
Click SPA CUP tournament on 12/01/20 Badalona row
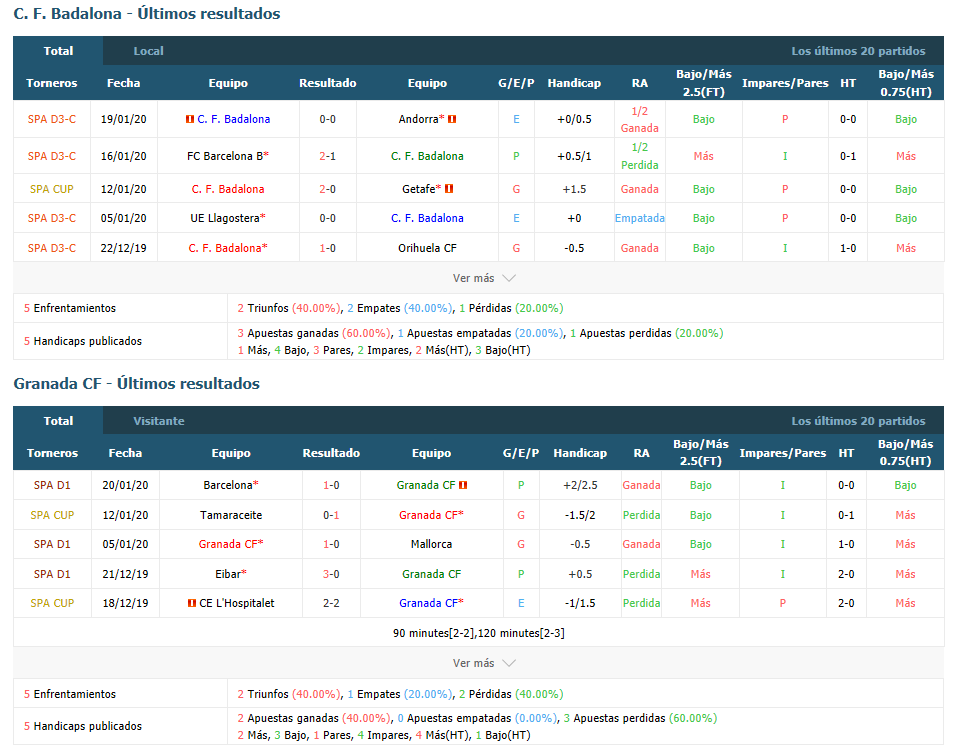pos(52,189)
